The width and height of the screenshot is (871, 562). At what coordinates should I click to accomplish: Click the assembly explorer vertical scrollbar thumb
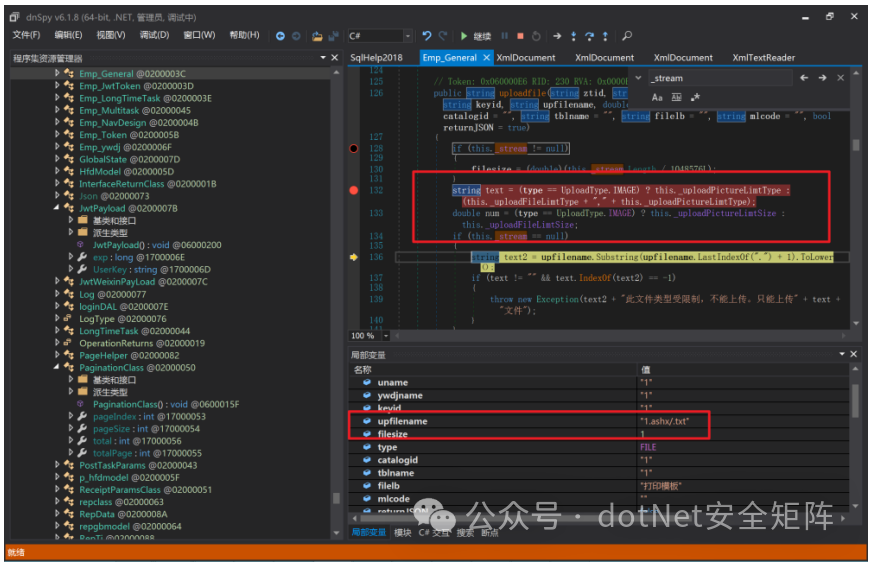(x=336, y=498)
